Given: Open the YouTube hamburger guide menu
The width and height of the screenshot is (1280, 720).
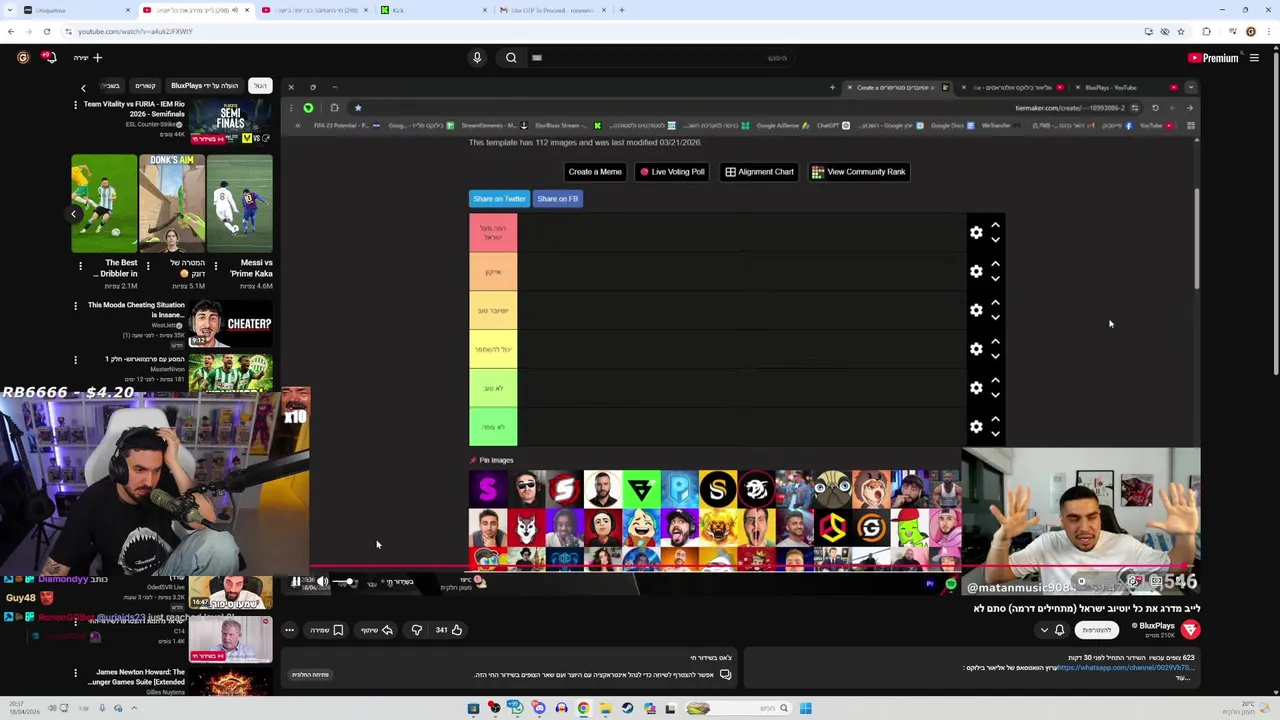Looking at the screenshot, I should point(1254,58).
